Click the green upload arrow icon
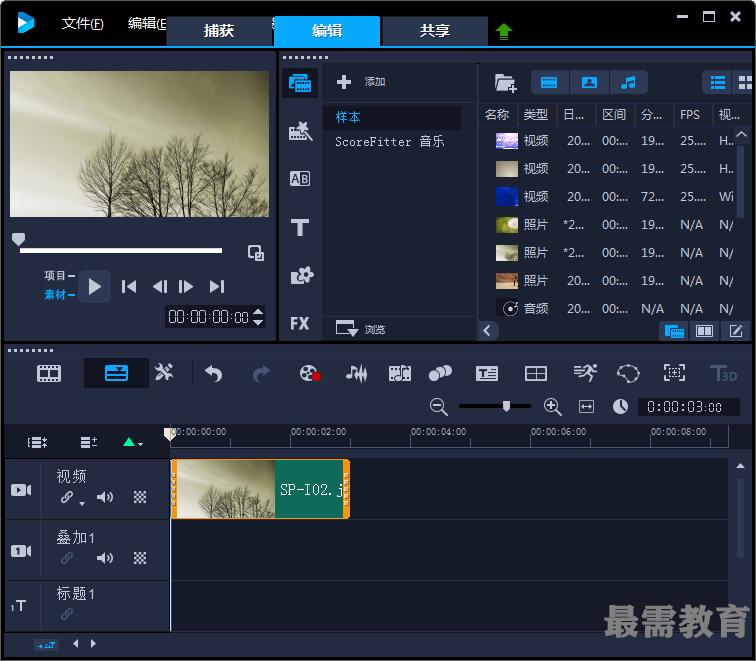This screenshot has height=661, width=756. point(504,31)
